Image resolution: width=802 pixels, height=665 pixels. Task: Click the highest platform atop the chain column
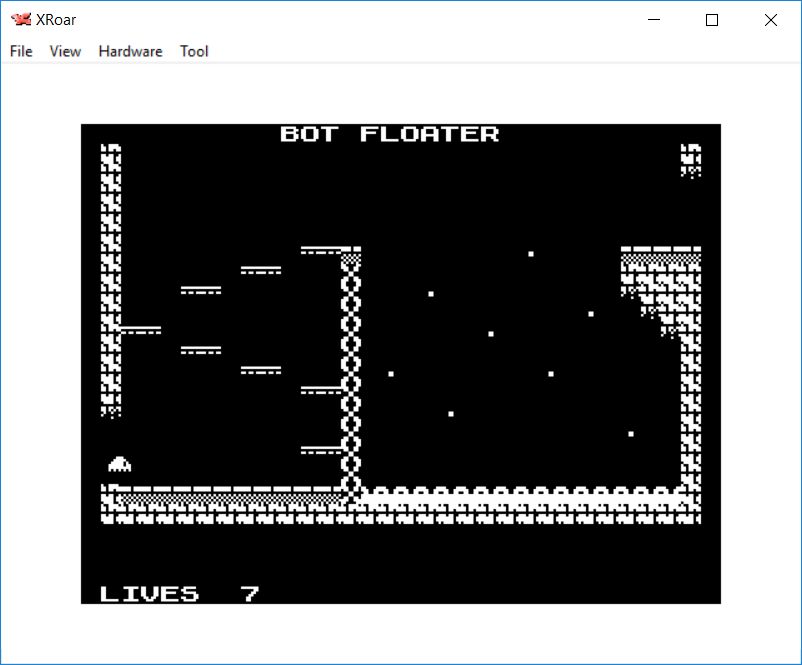pyautogui.click(x=322, y=250)
